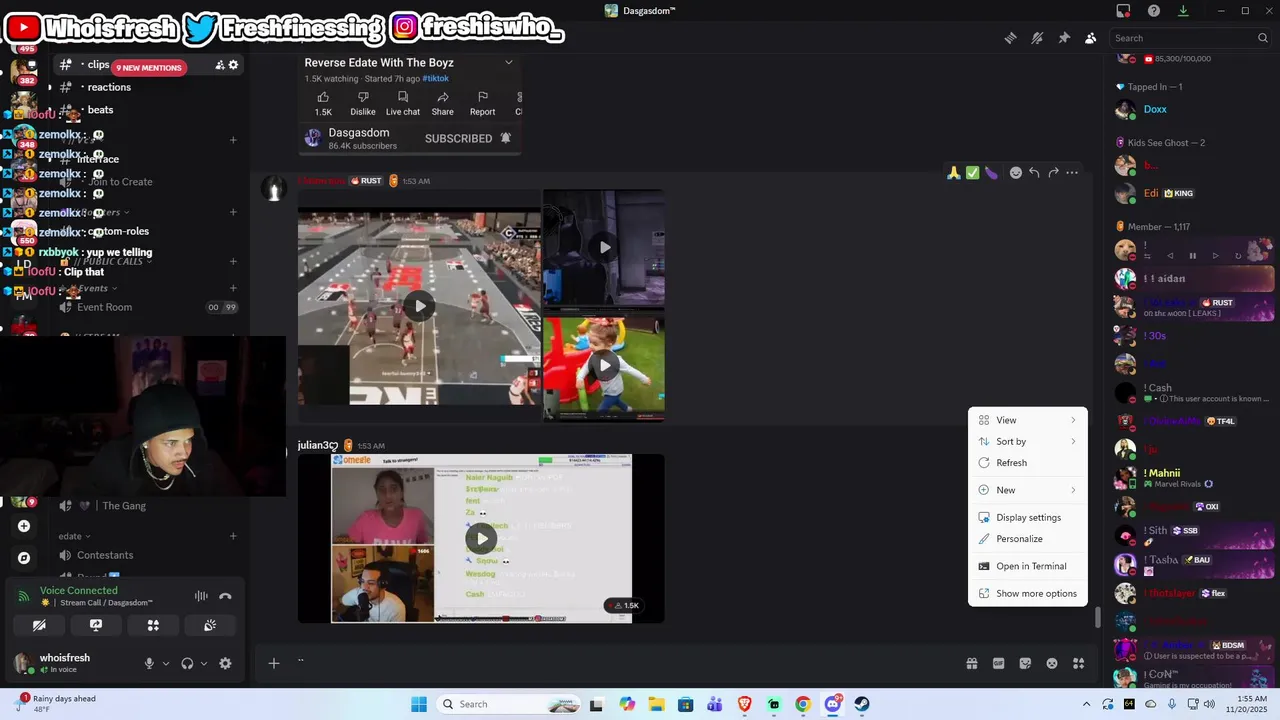Open the gift Nitro icon

(971, 663)
